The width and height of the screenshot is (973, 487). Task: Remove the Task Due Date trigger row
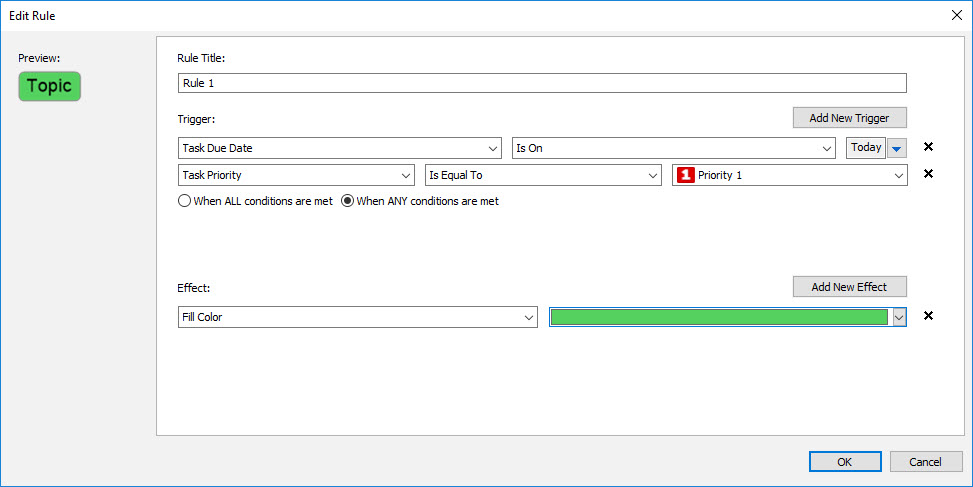928,147
